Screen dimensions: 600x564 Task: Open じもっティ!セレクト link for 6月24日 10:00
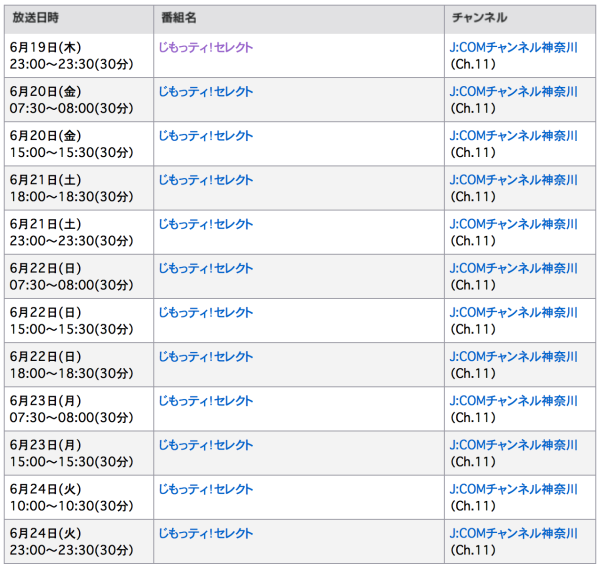point(206,489)
